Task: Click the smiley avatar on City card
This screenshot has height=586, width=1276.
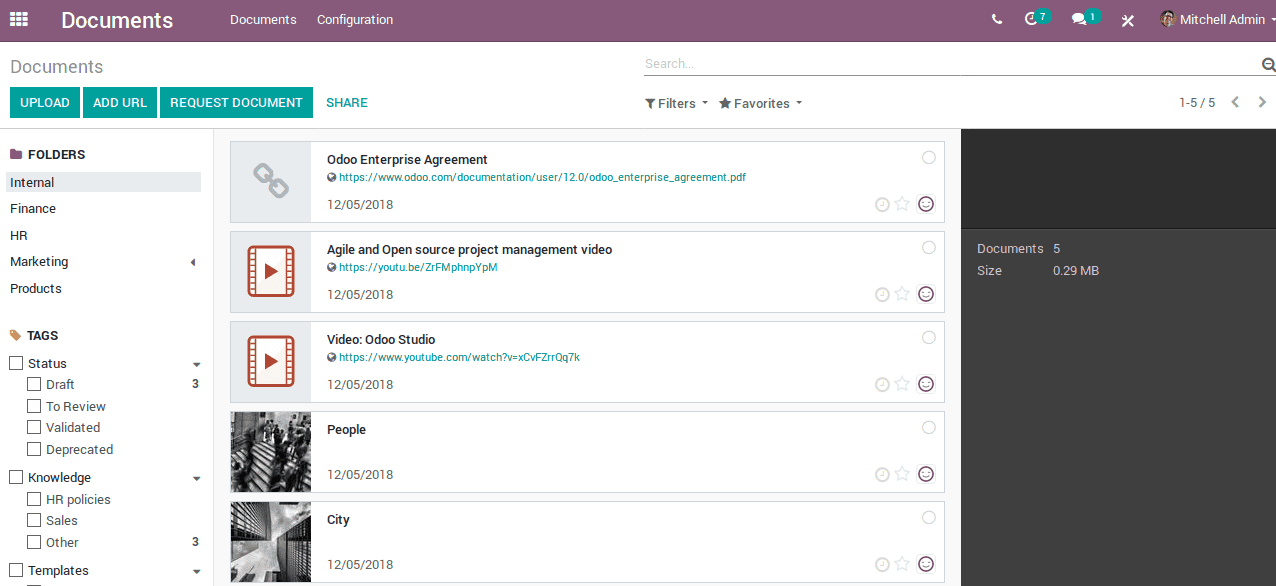Action: click(926, 564)
